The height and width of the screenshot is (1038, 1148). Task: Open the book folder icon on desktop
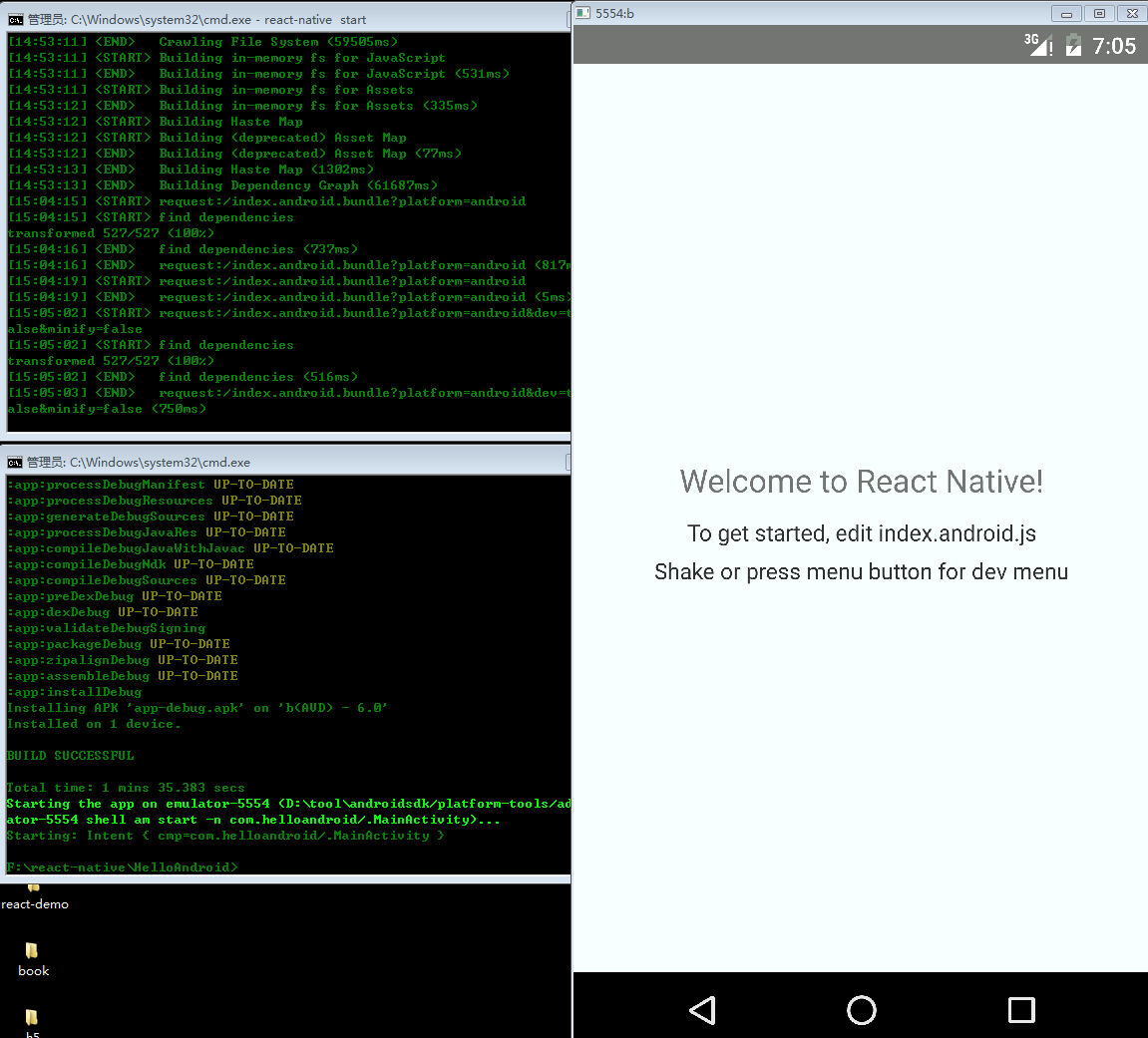pyautogui.click(x=32, y=950)
